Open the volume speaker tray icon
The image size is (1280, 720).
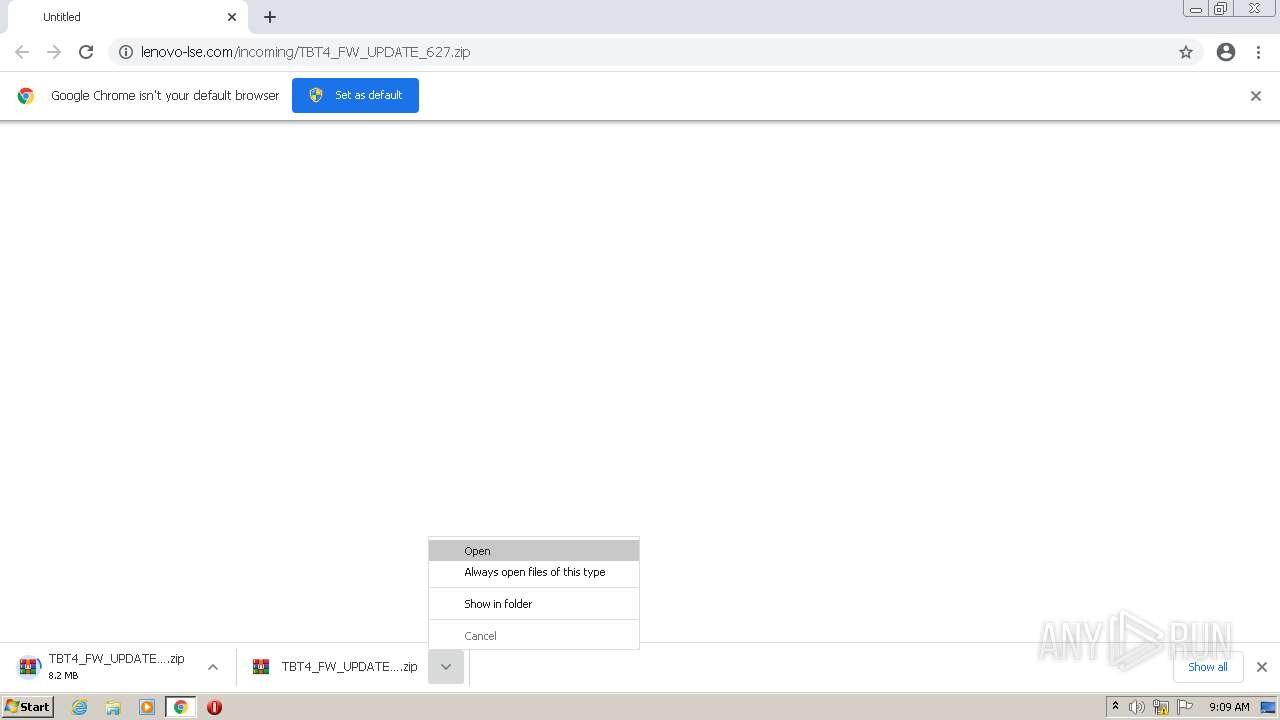[1137, 707]
